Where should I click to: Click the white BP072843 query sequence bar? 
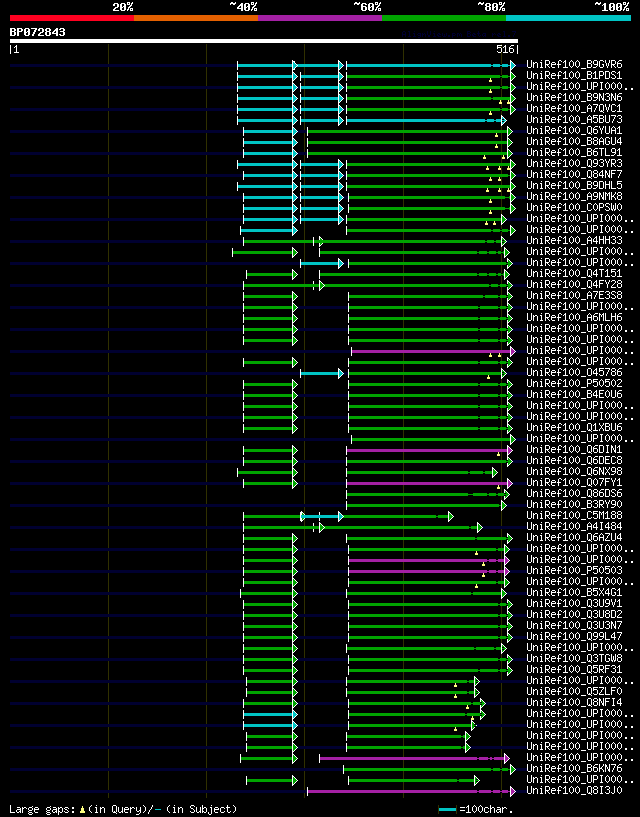[264, 41]
